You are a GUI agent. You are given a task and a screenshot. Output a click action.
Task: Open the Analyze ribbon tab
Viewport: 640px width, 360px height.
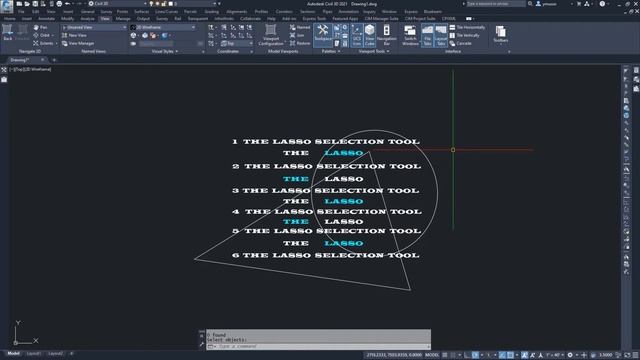coord(87,19)
